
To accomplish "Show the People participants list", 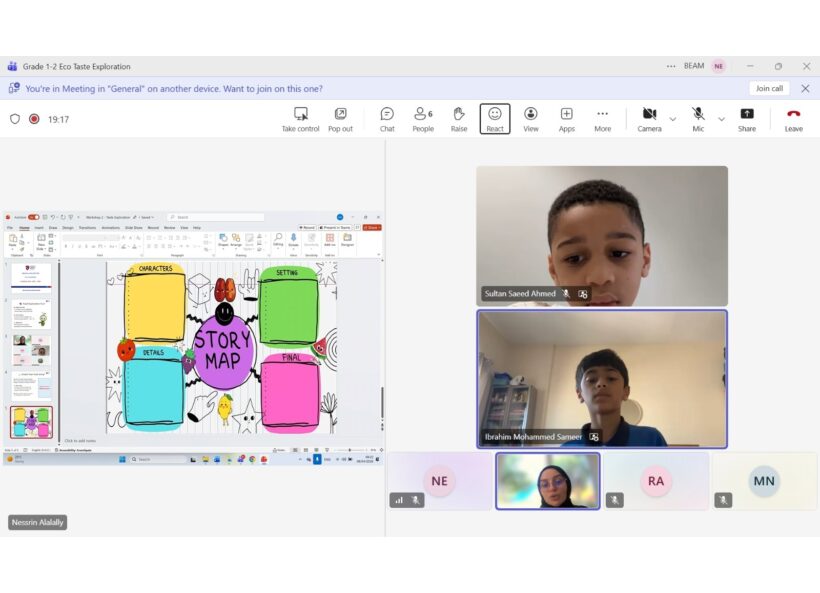I will (423, 118).
